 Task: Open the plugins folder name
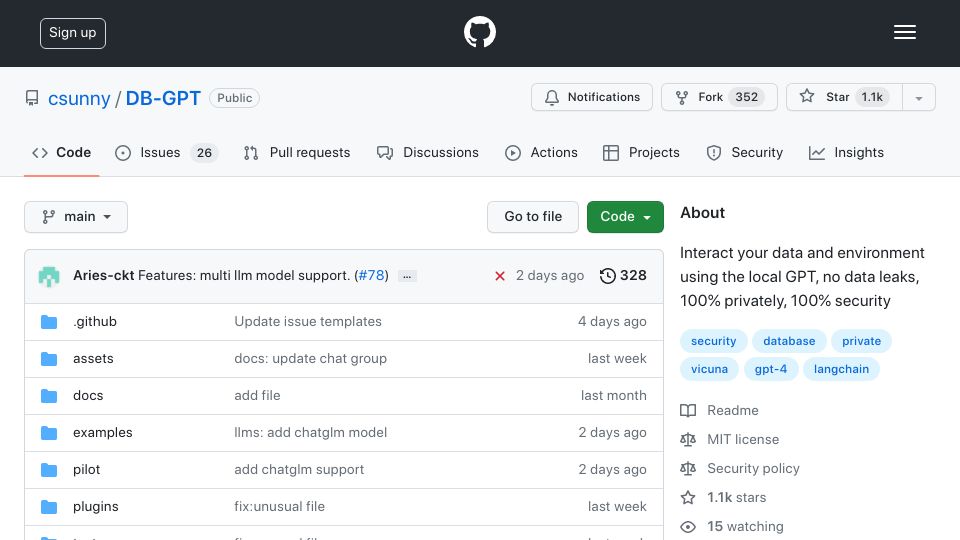coord(96,507)
